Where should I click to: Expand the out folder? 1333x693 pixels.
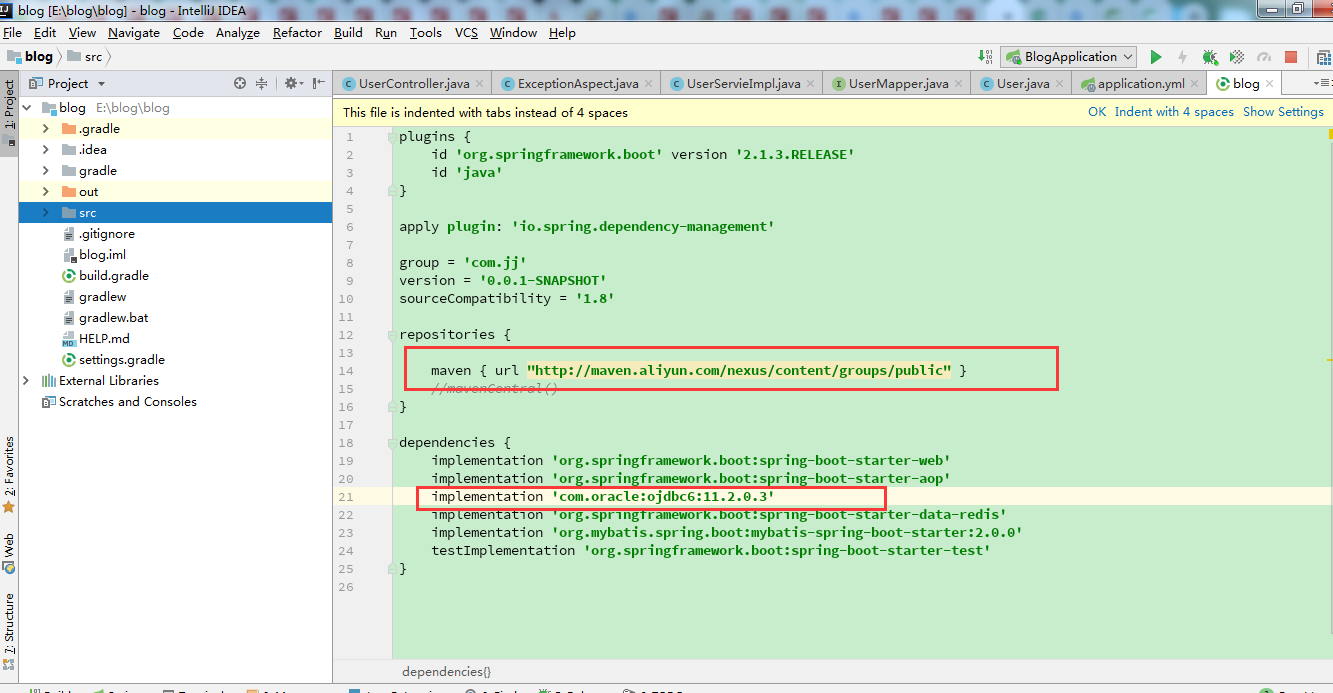pos(46,191)
